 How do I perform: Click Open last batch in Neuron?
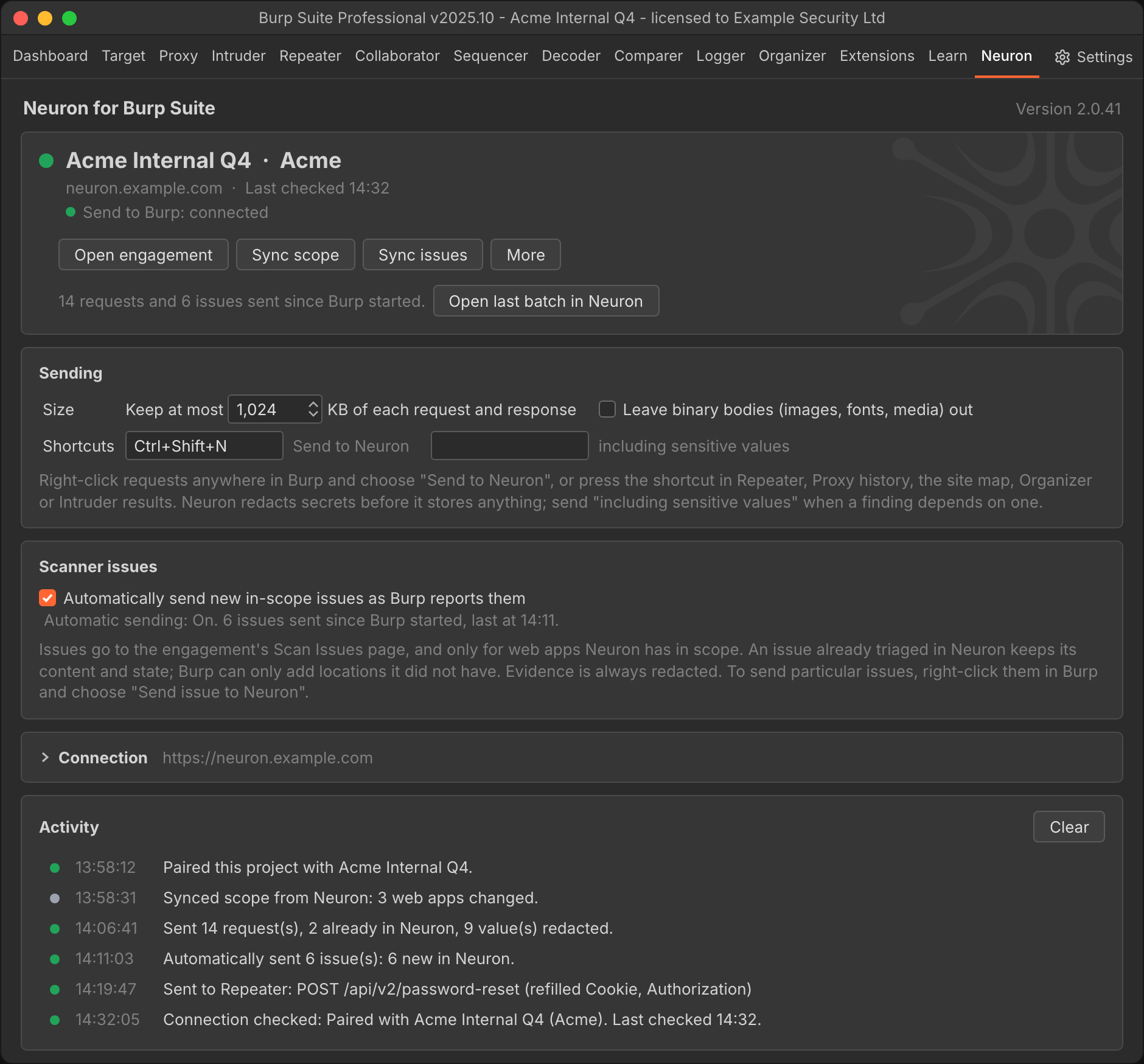tap(546, 301)
